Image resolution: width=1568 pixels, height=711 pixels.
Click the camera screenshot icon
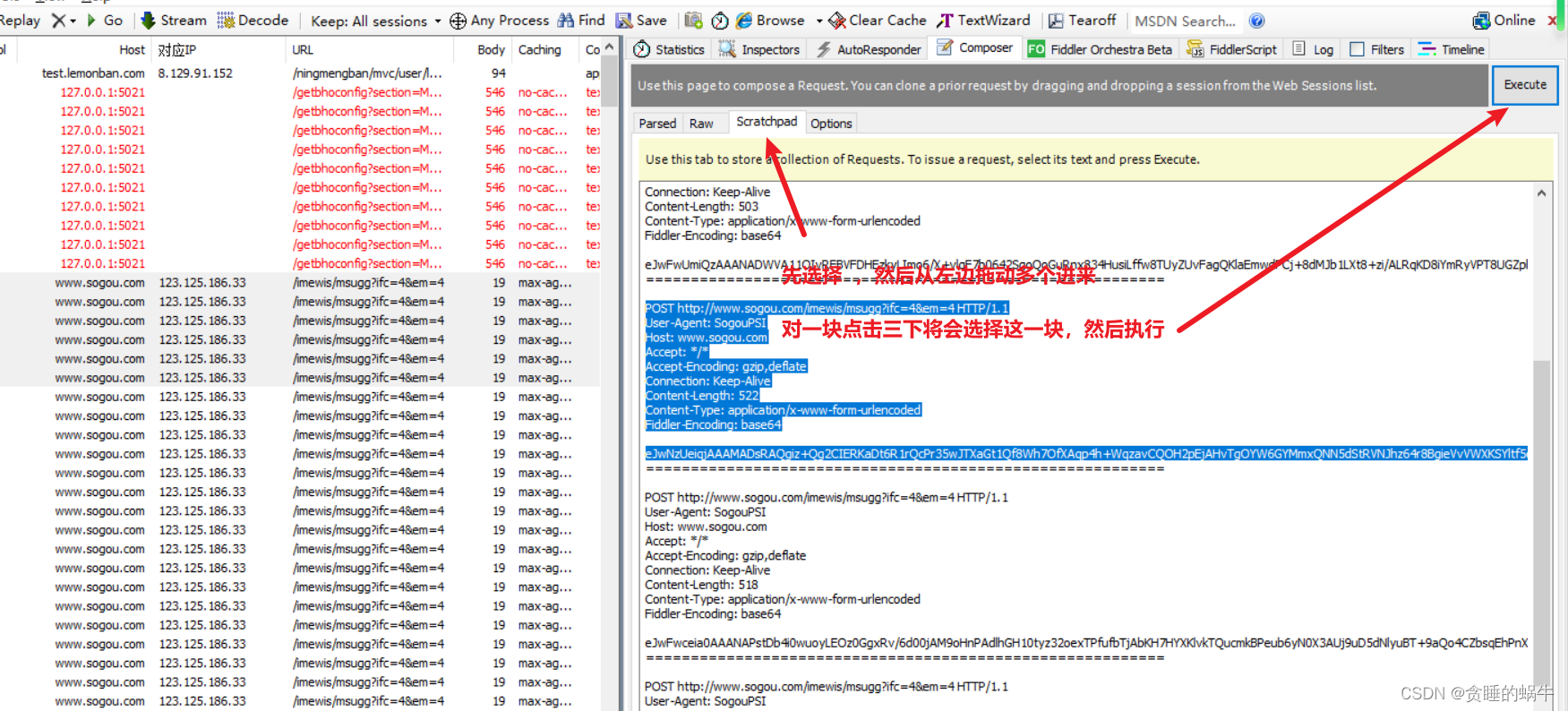tap(693, 20)
